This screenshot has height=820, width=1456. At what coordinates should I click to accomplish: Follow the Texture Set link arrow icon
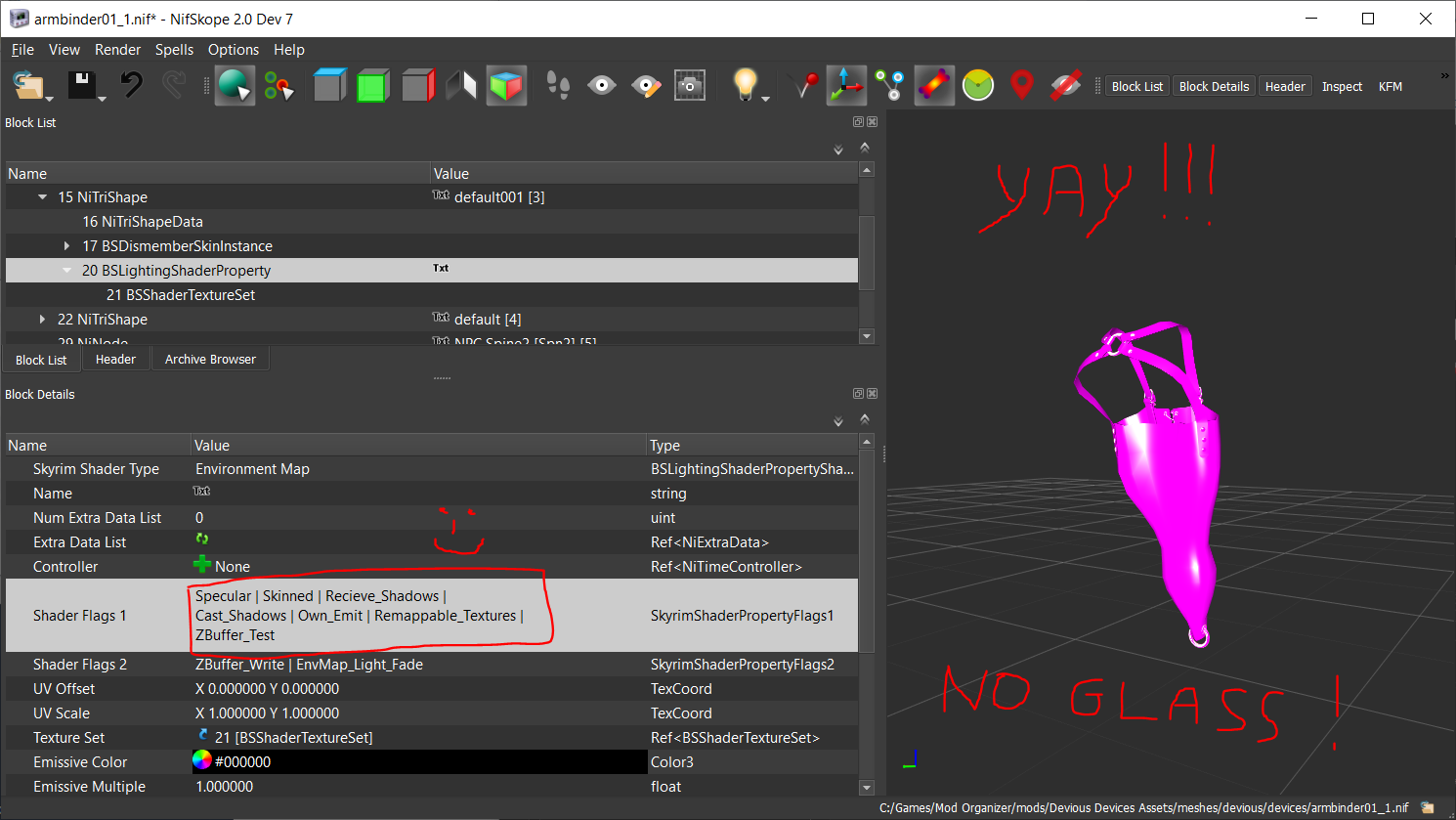[x=202, y=735]
